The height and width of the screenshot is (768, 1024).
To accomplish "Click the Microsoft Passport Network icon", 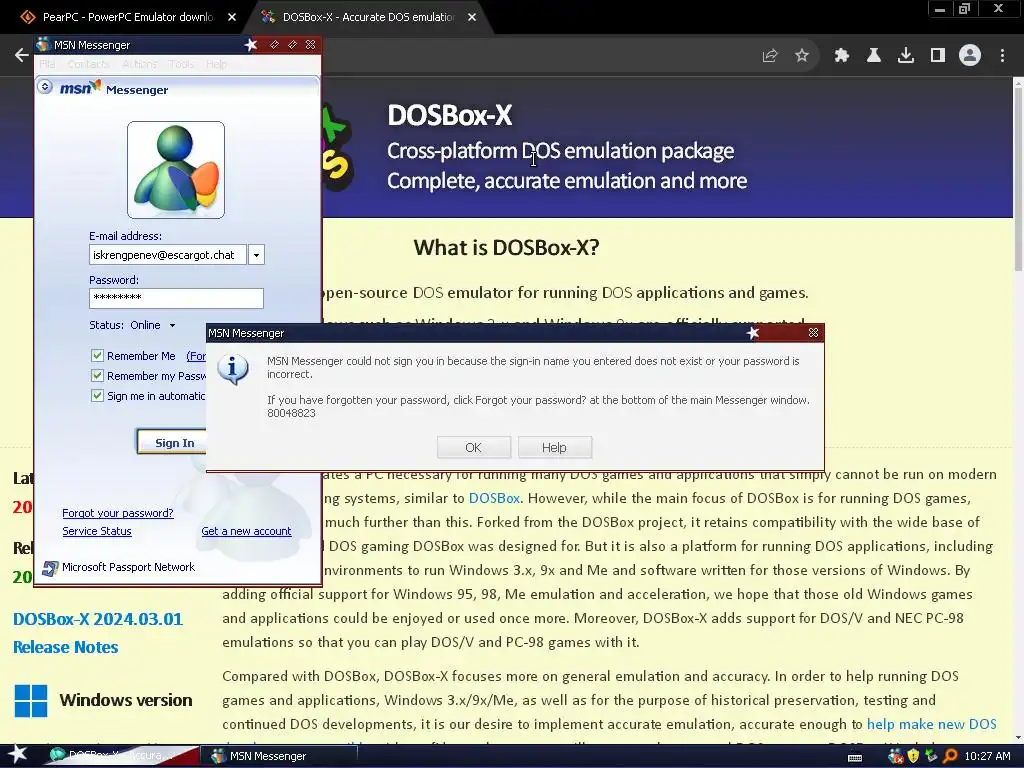I will point(50,568).
